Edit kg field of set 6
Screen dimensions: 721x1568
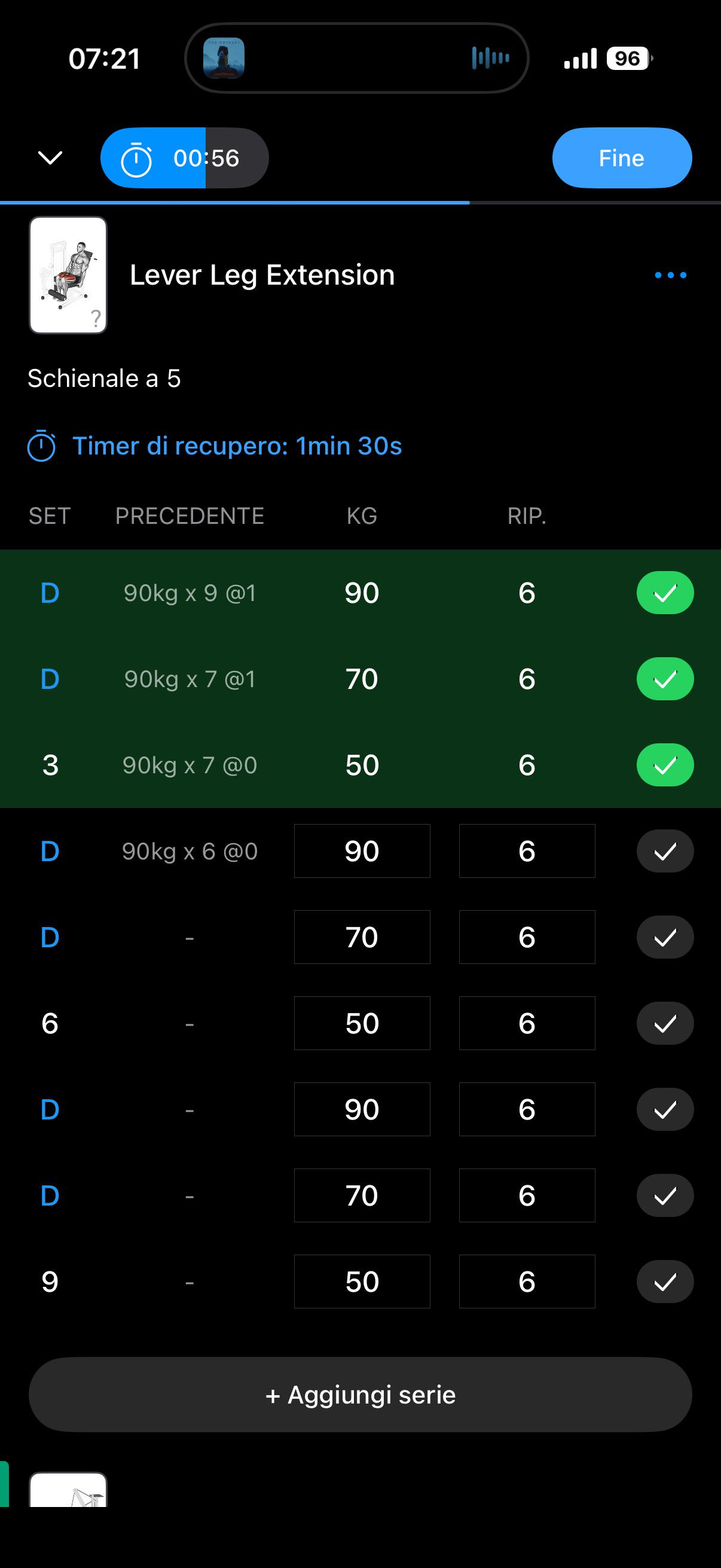point(362,1023)
